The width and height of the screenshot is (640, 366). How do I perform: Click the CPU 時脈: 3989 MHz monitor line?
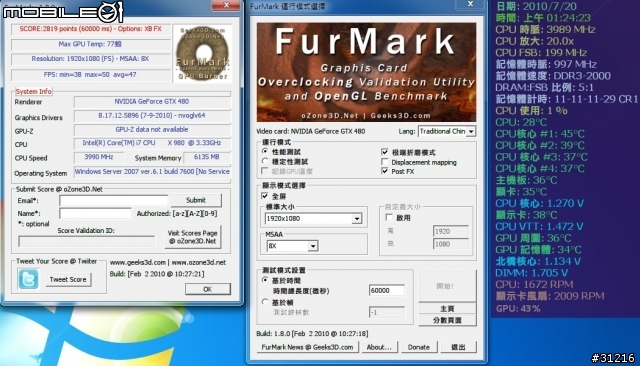click(545, 29)
